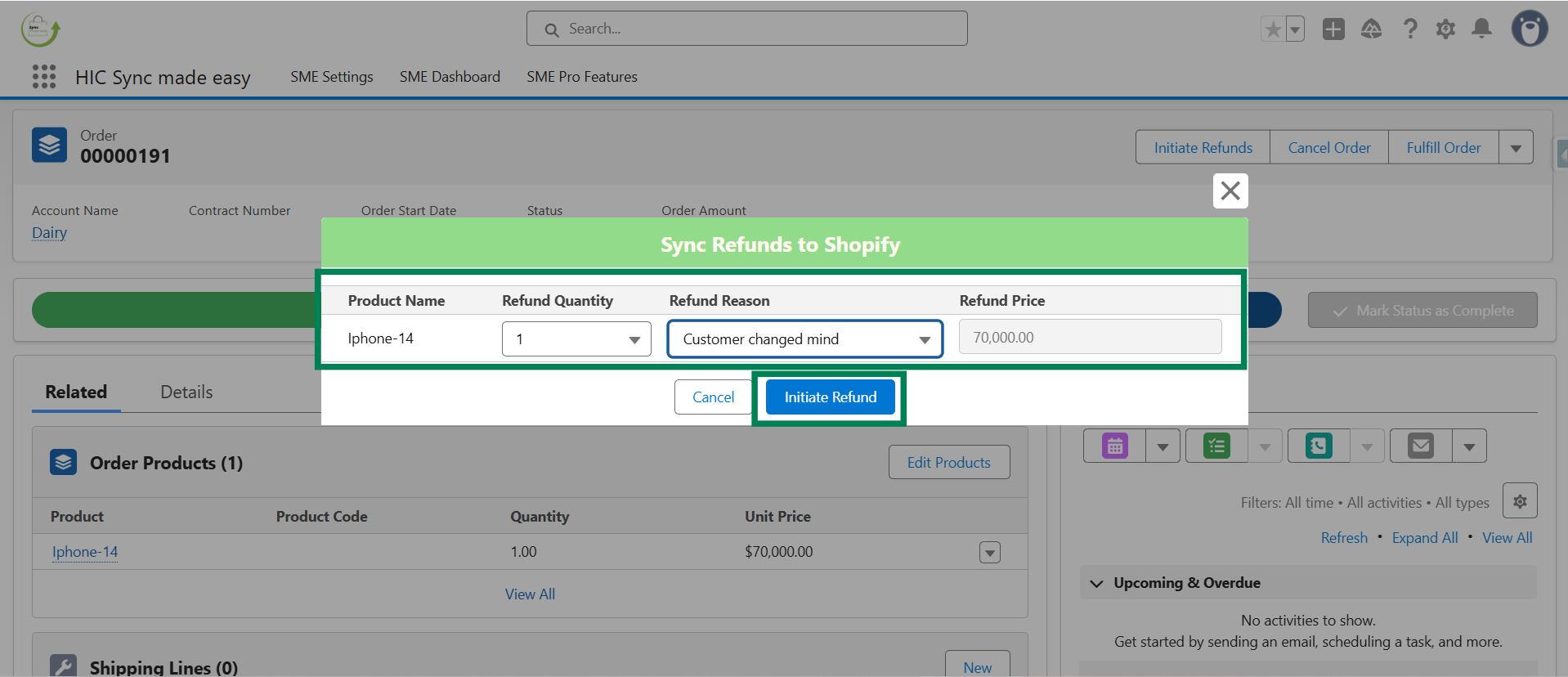Open the Trailhead guidance icon

tap(1371, 29)
